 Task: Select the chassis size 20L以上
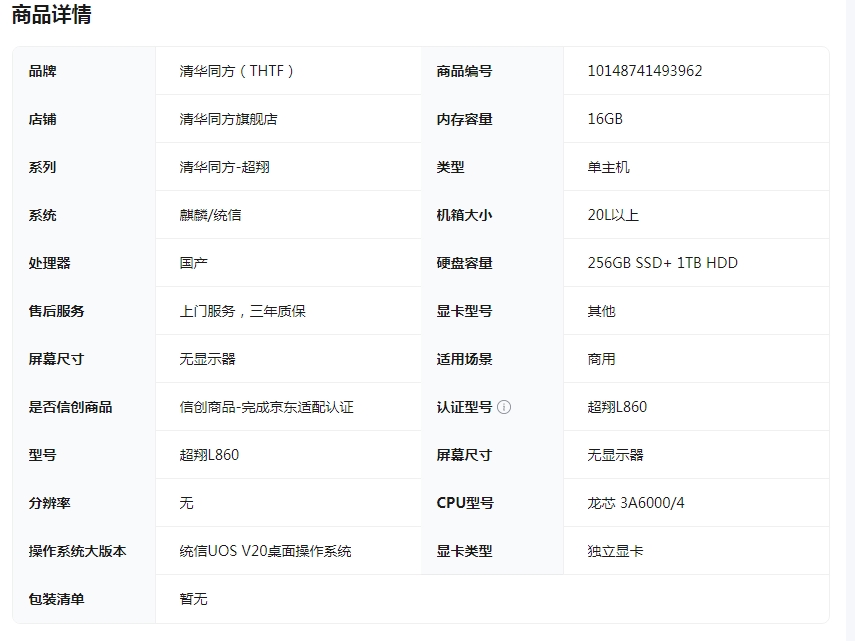(x=613, y=215)
